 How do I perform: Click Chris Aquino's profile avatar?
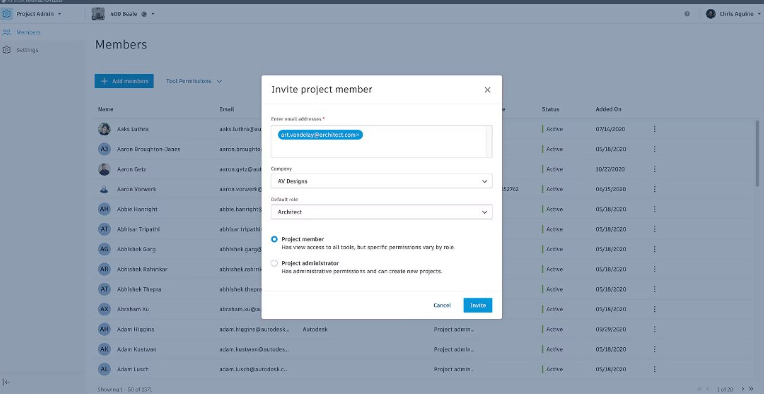pos(710,14)
